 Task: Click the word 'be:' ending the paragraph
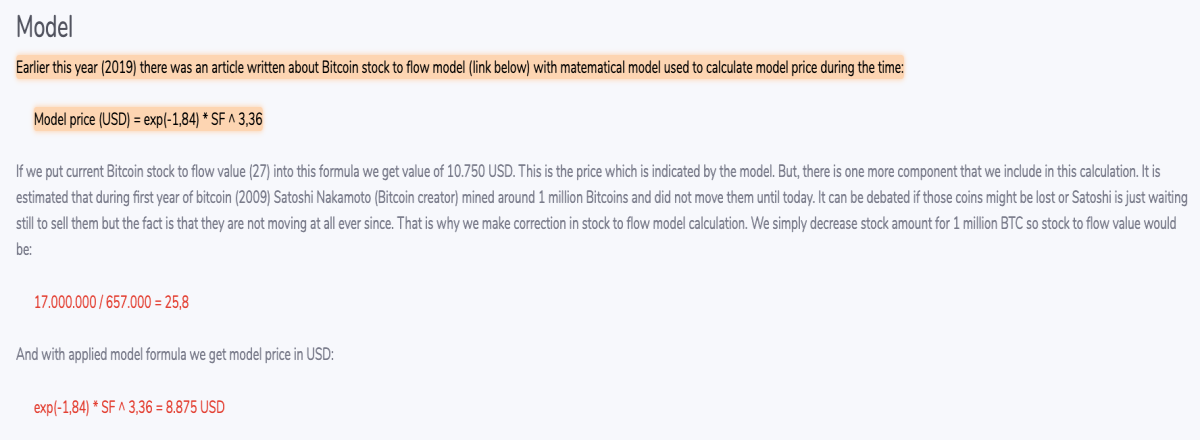click(x=24, y=247)
